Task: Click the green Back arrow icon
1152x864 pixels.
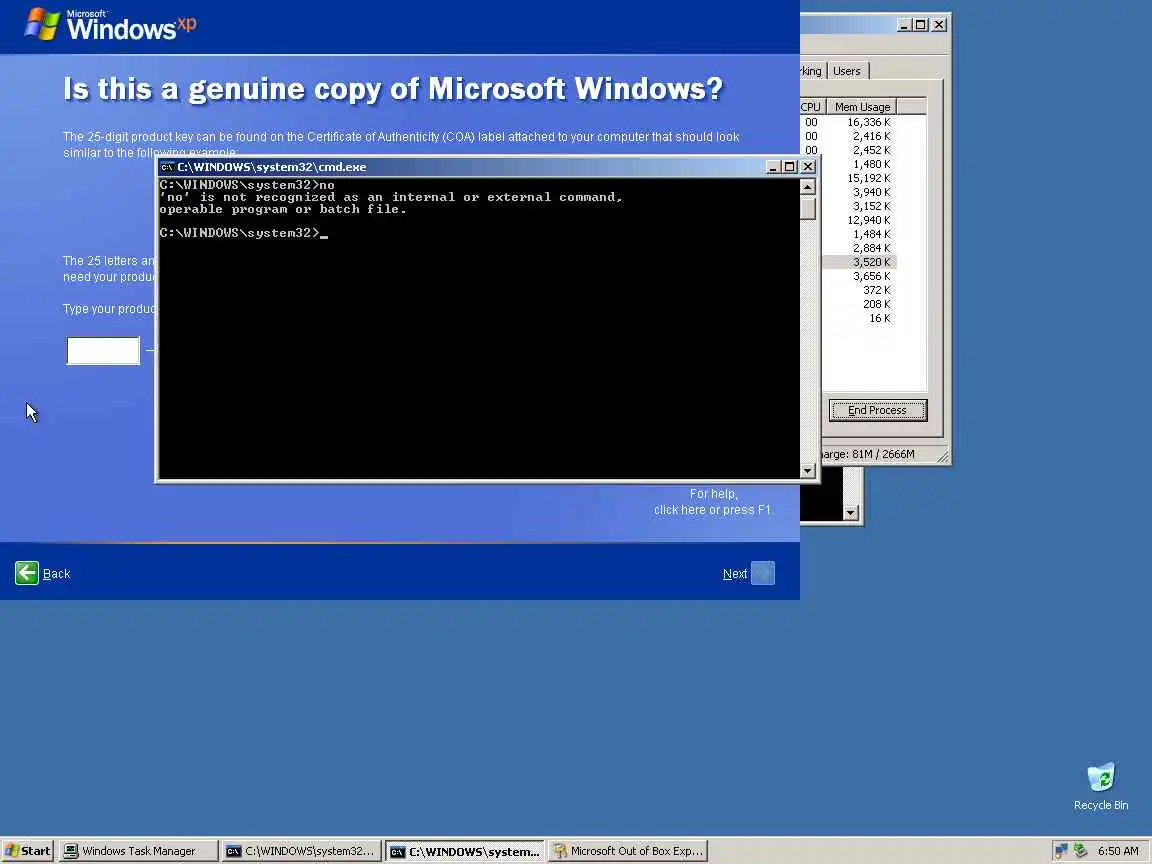Action: coord(26,573)
